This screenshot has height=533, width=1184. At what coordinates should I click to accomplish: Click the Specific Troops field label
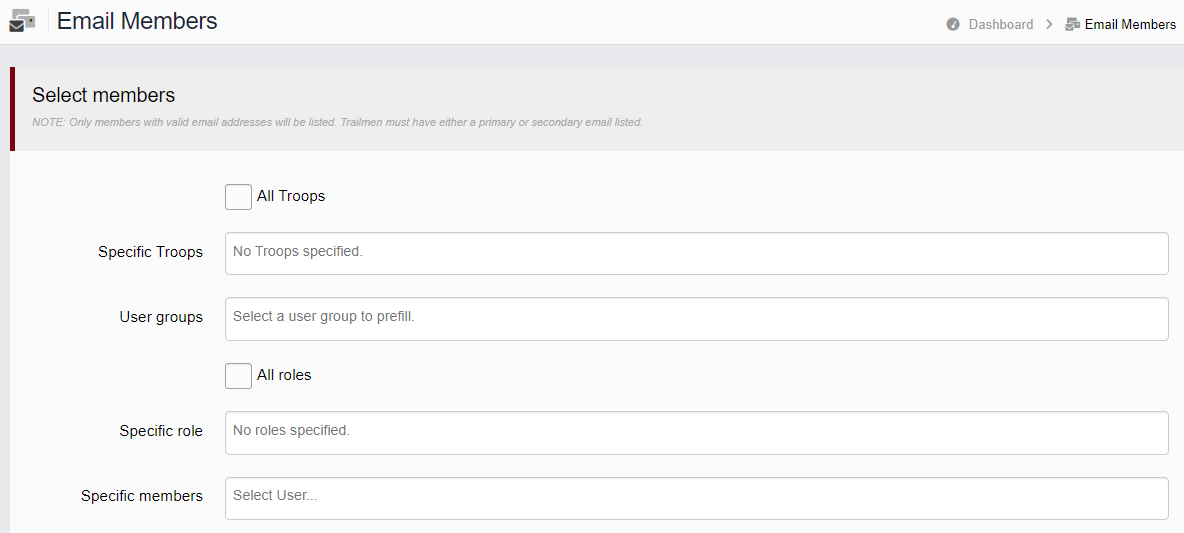tap(150, 252)
